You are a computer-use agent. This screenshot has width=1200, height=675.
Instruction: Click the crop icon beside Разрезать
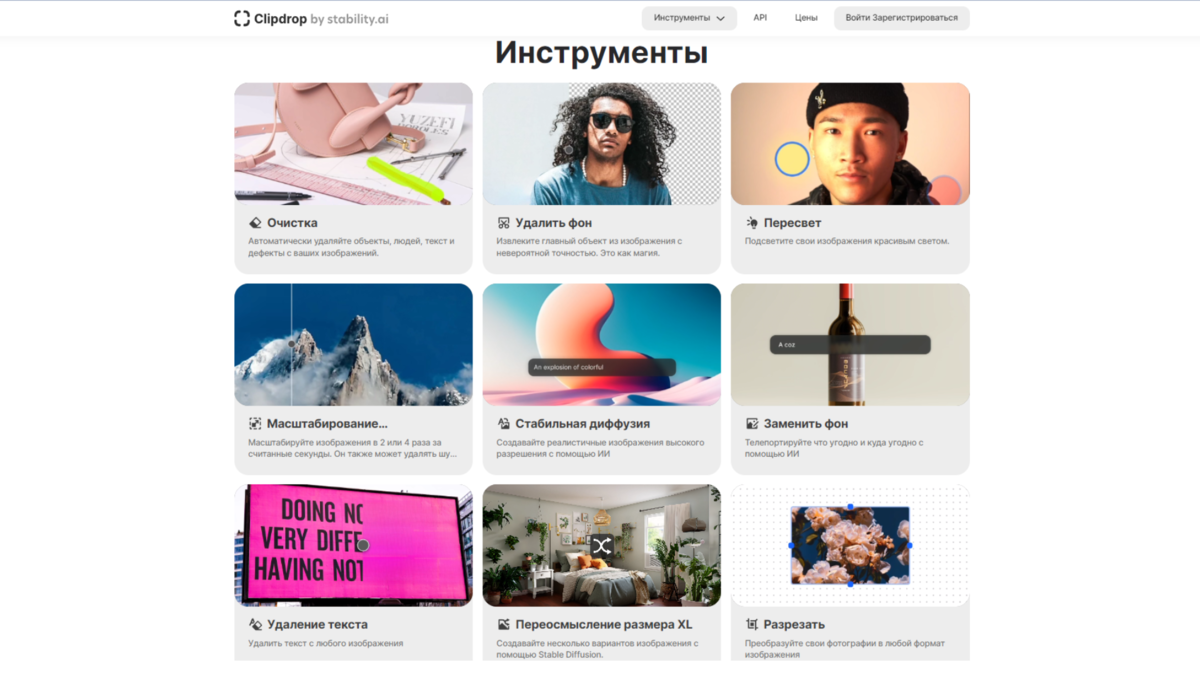tap(752, 625)
